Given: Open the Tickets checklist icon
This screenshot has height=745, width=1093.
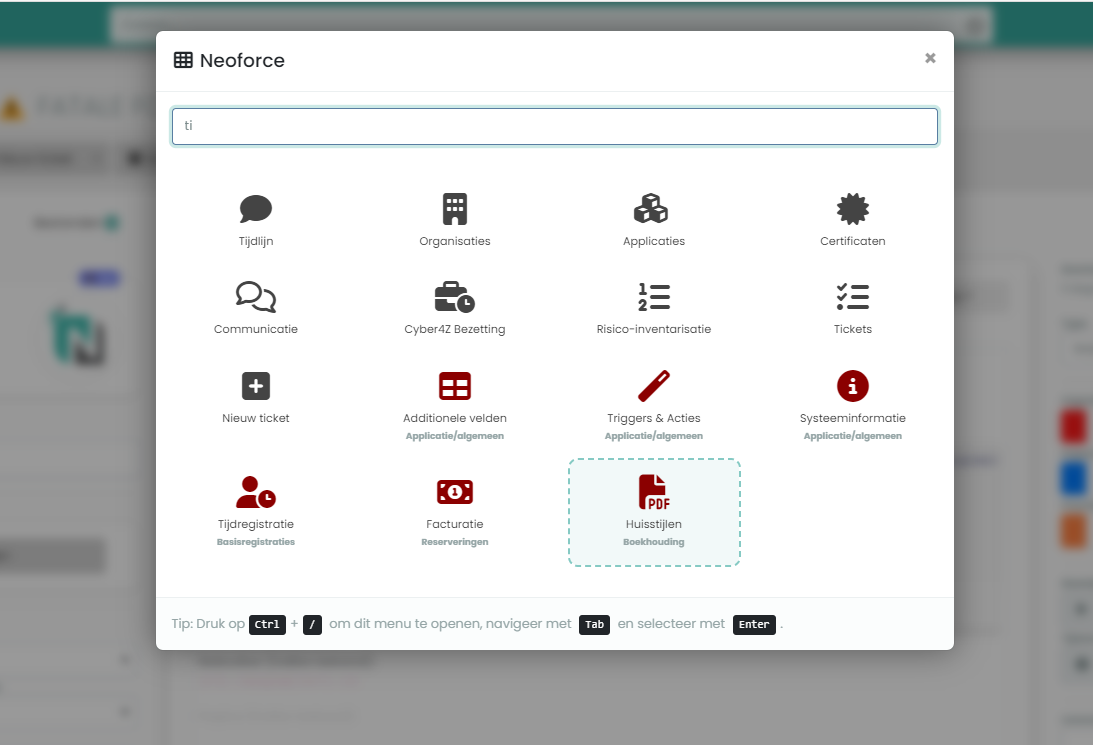Looking at the screenshot, I should (852, 297).
